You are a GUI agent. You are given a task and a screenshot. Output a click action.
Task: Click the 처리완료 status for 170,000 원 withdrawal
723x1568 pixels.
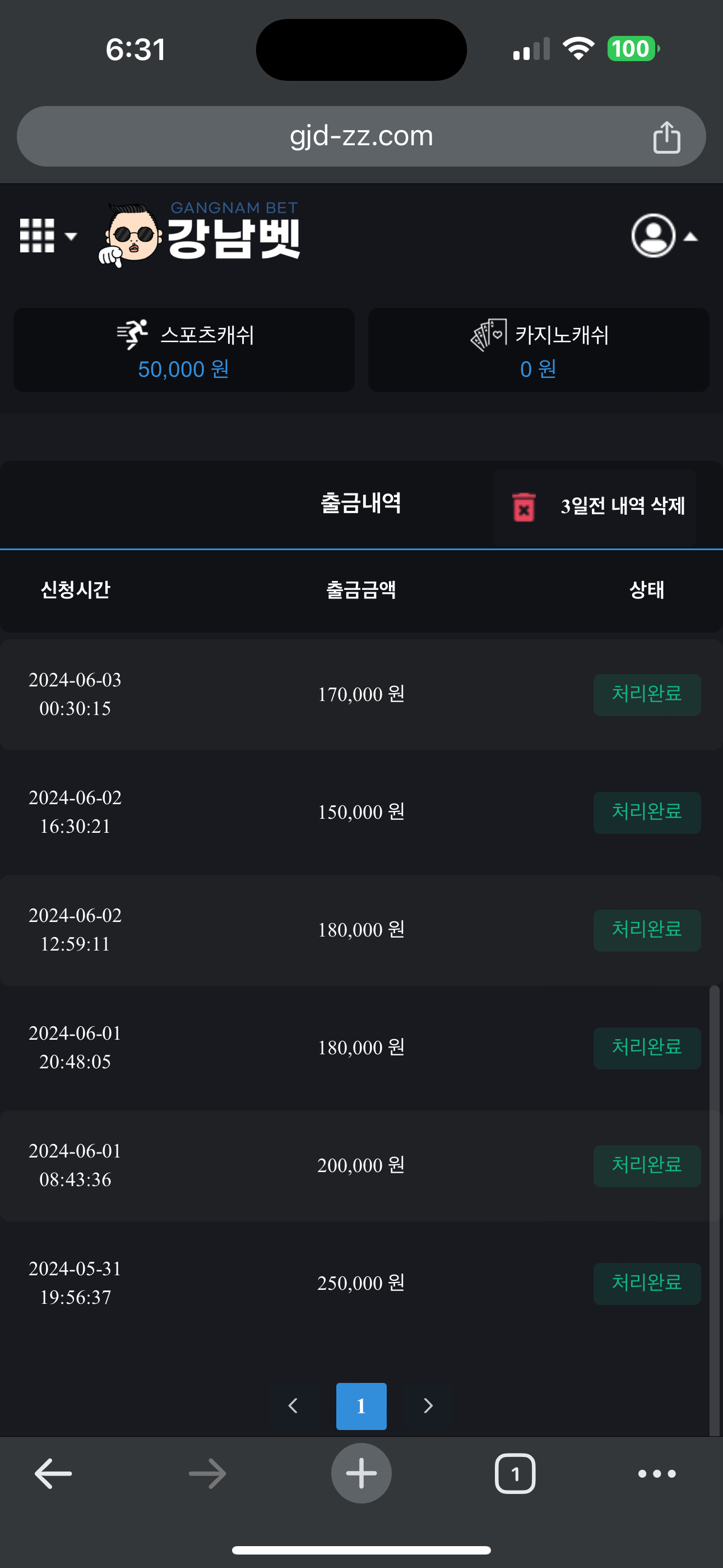coord(646,694)
